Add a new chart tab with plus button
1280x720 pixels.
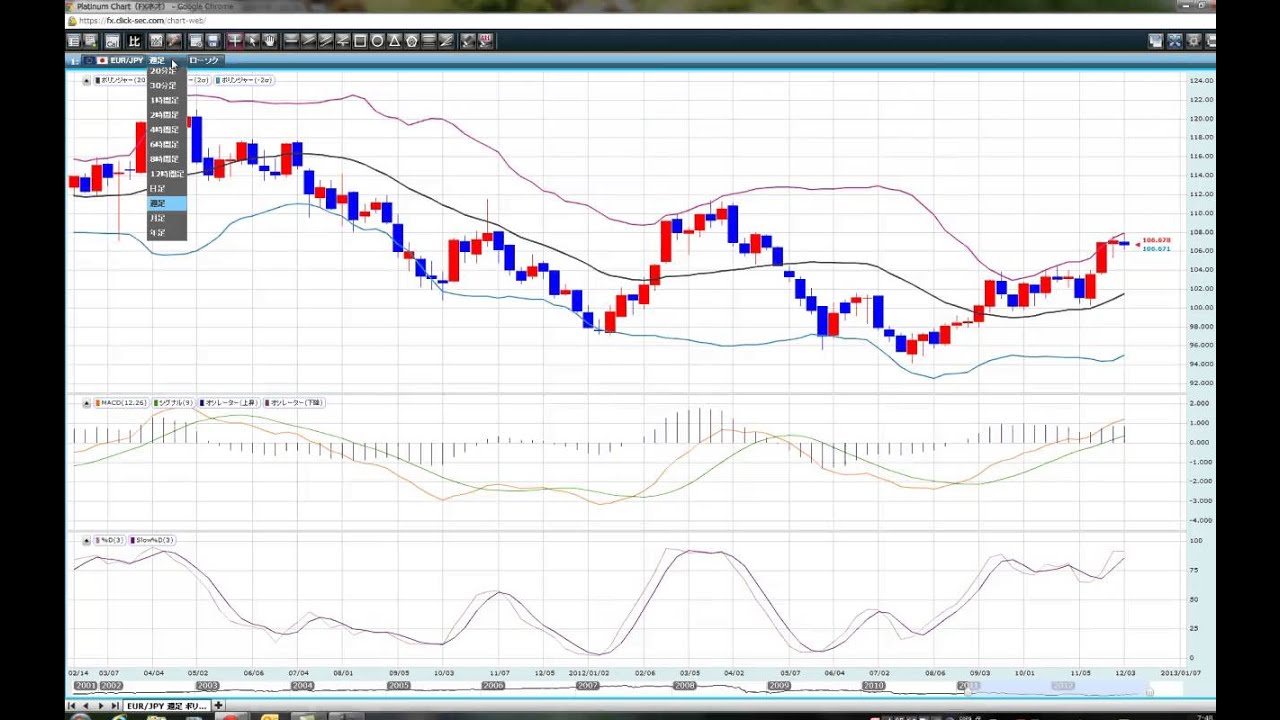(218, 706)
